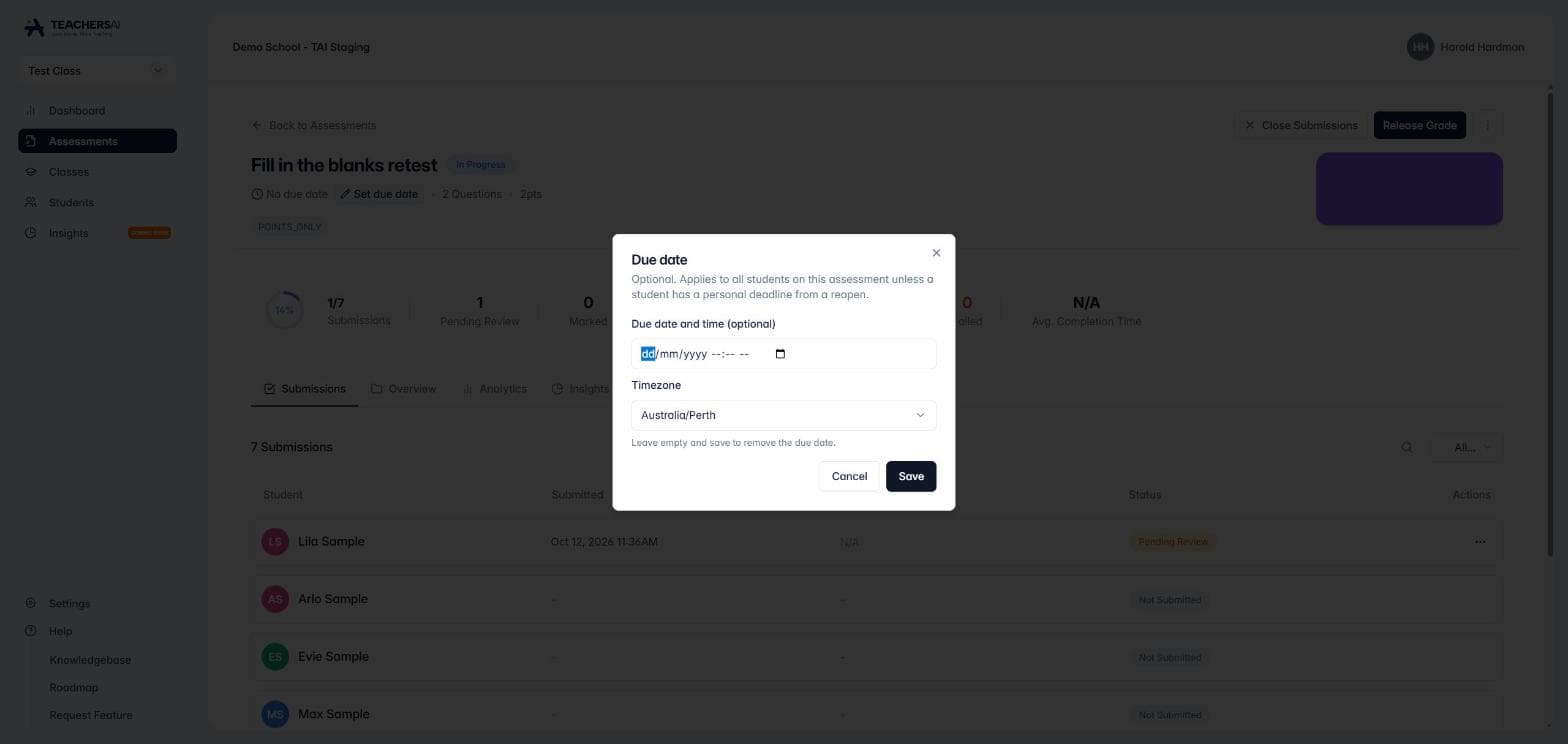1568x744 pixels.
Task: Open the Australia/Perth timezone dropdown
Action: [x=783, y=415]
